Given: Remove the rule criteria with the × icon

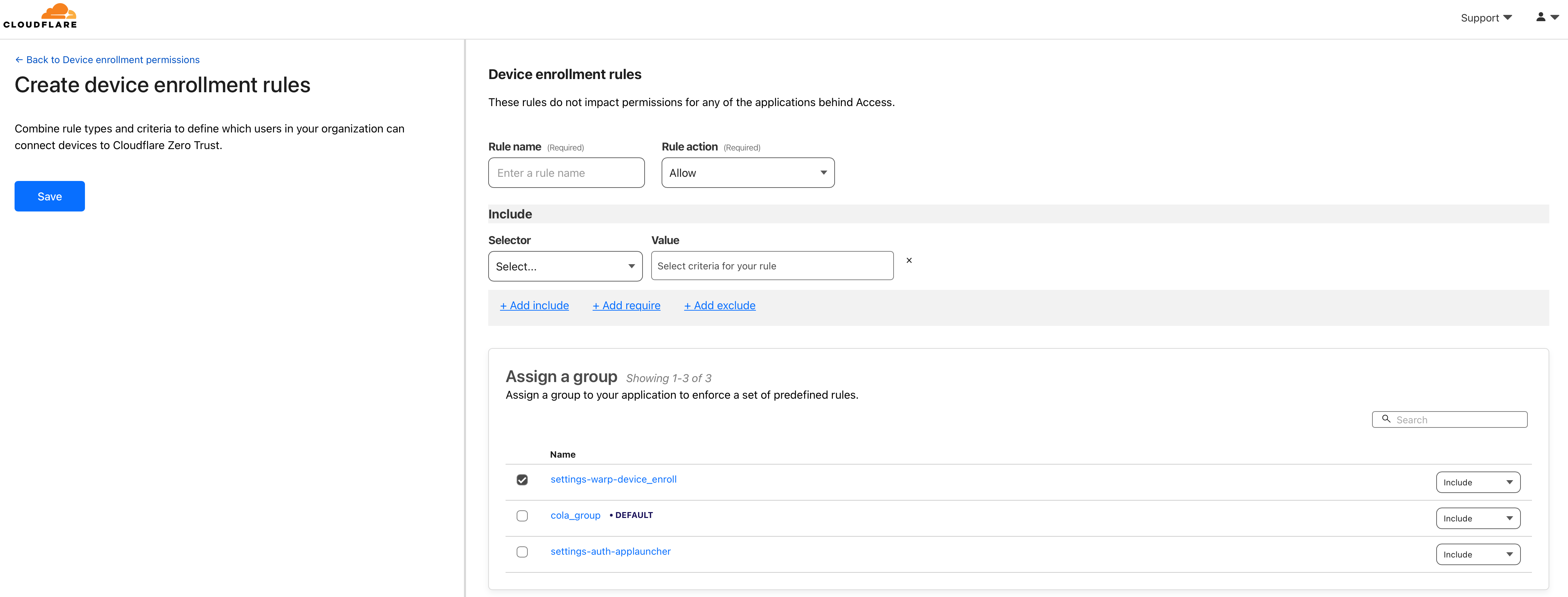Looking at the screenshot, I should (x=909, y=260).
